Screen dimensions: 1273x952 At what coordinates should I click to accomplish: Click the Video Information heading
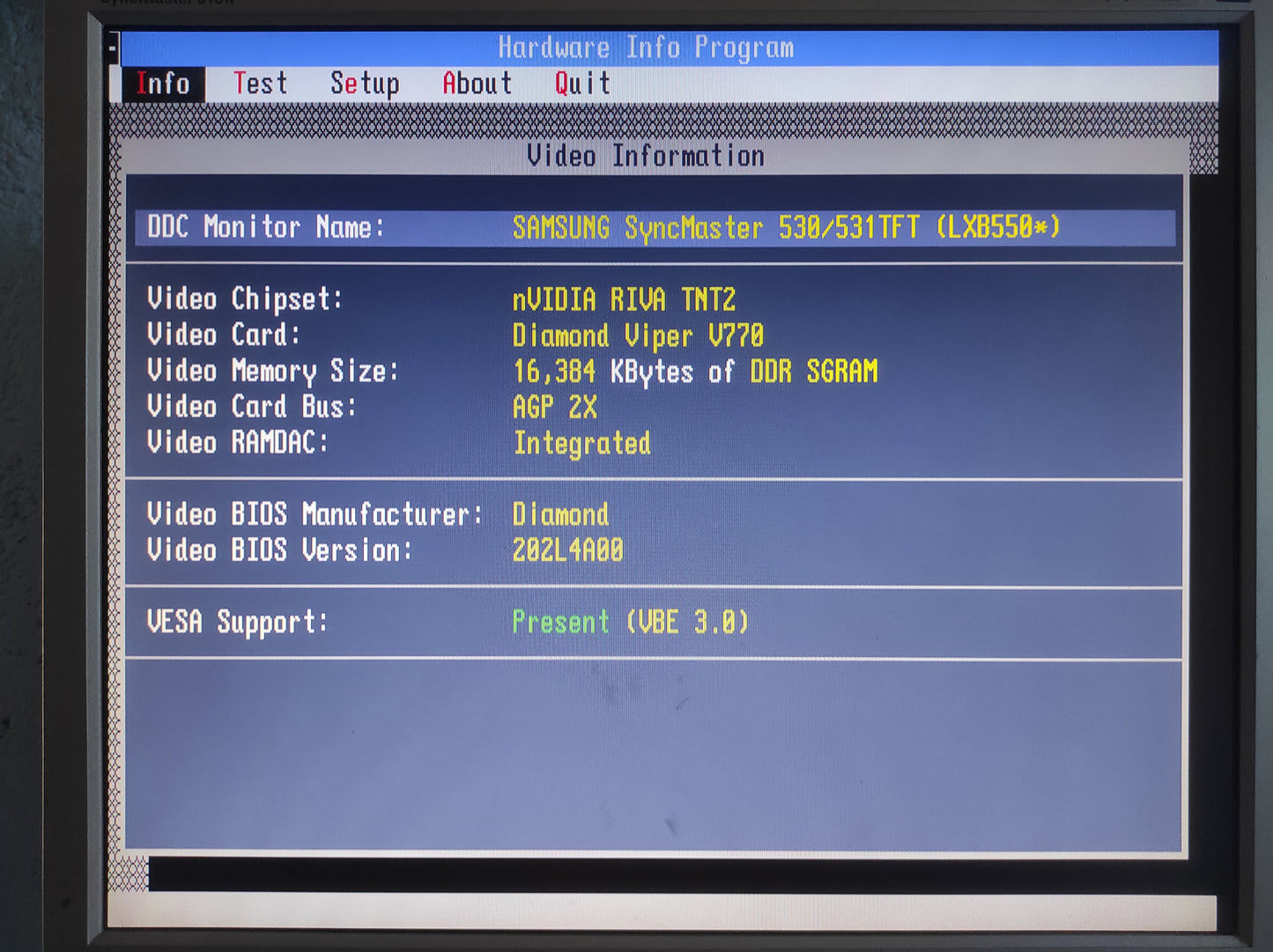click(645, 156)
